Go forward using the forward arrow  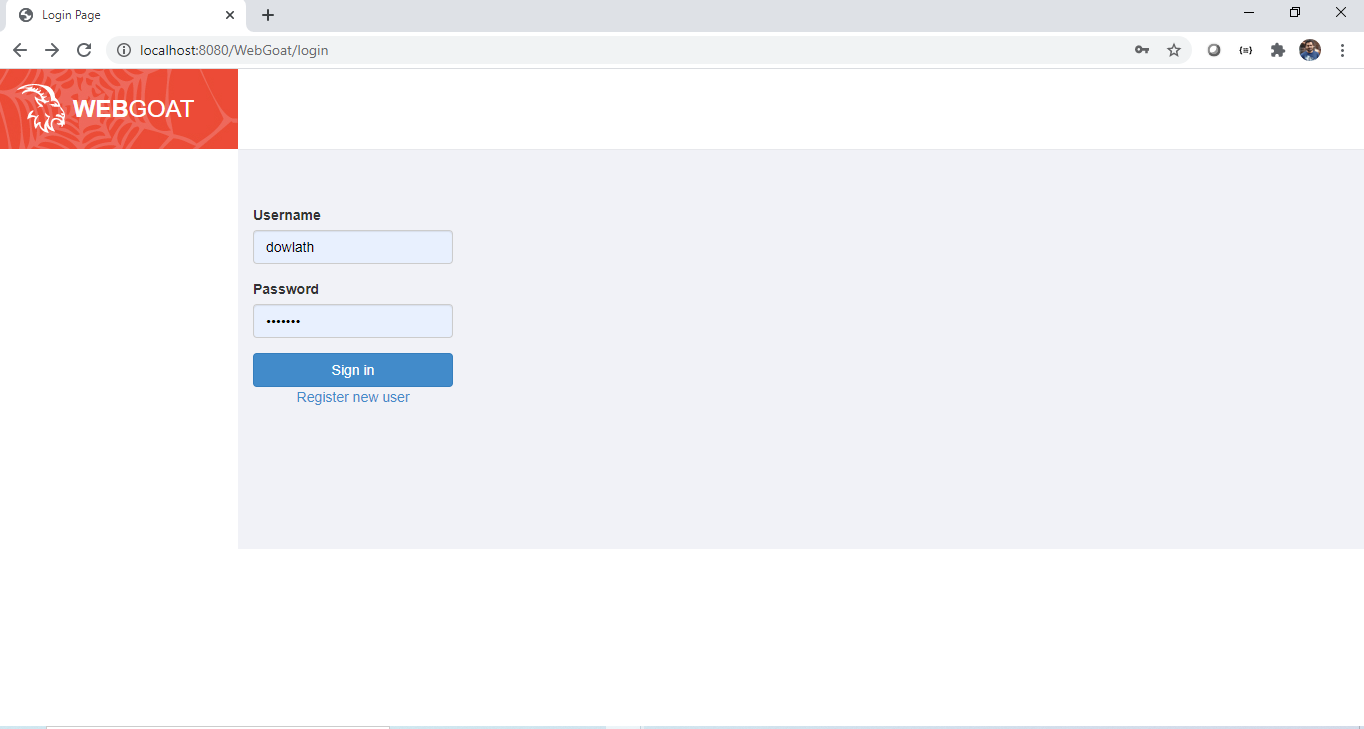52,50
